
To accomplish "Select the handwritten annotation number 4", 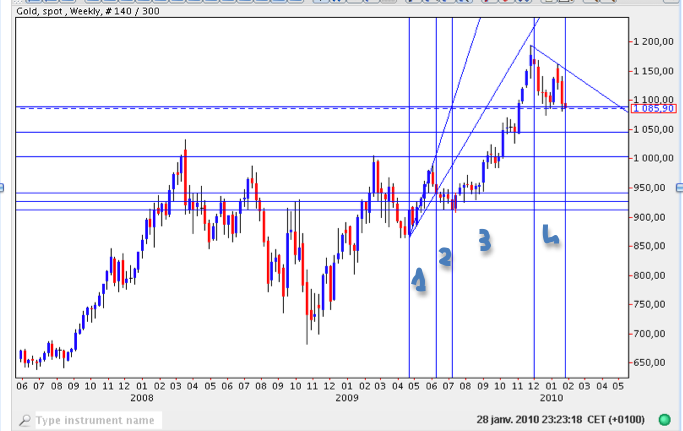I will [x=549, y=235].
